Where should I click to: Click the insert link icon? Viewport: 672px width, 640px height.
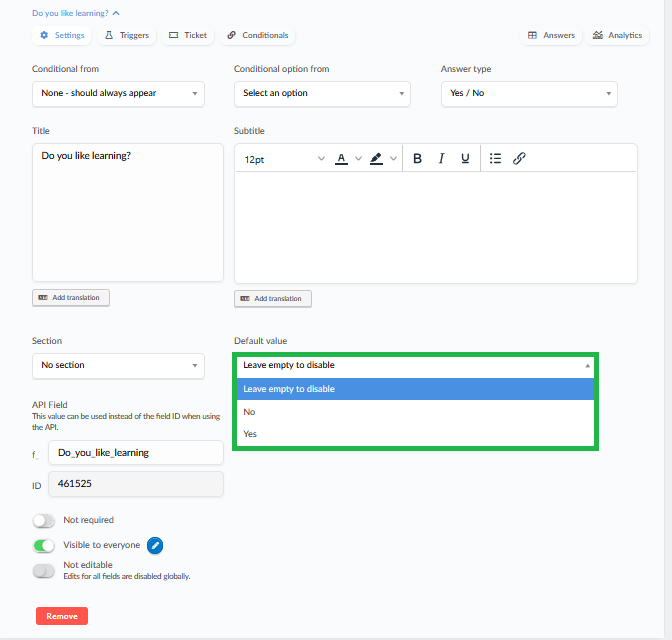(x=519, y=159)
